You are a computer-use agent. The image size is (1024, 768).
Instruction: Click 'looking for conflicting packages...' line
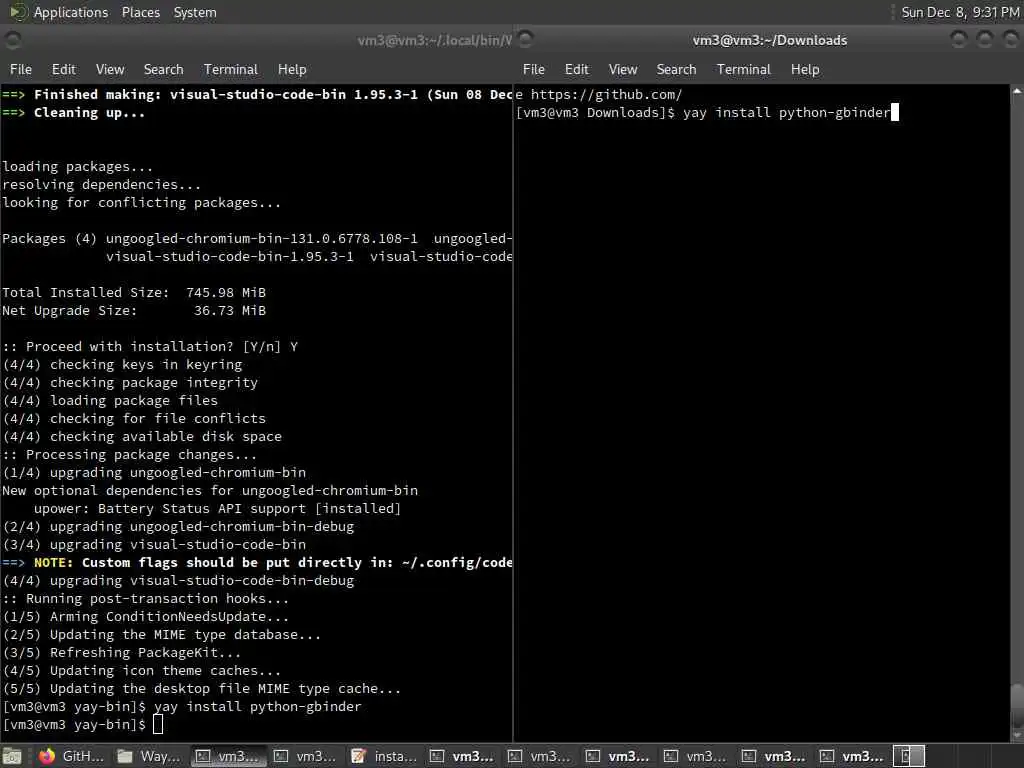[142, 202]
